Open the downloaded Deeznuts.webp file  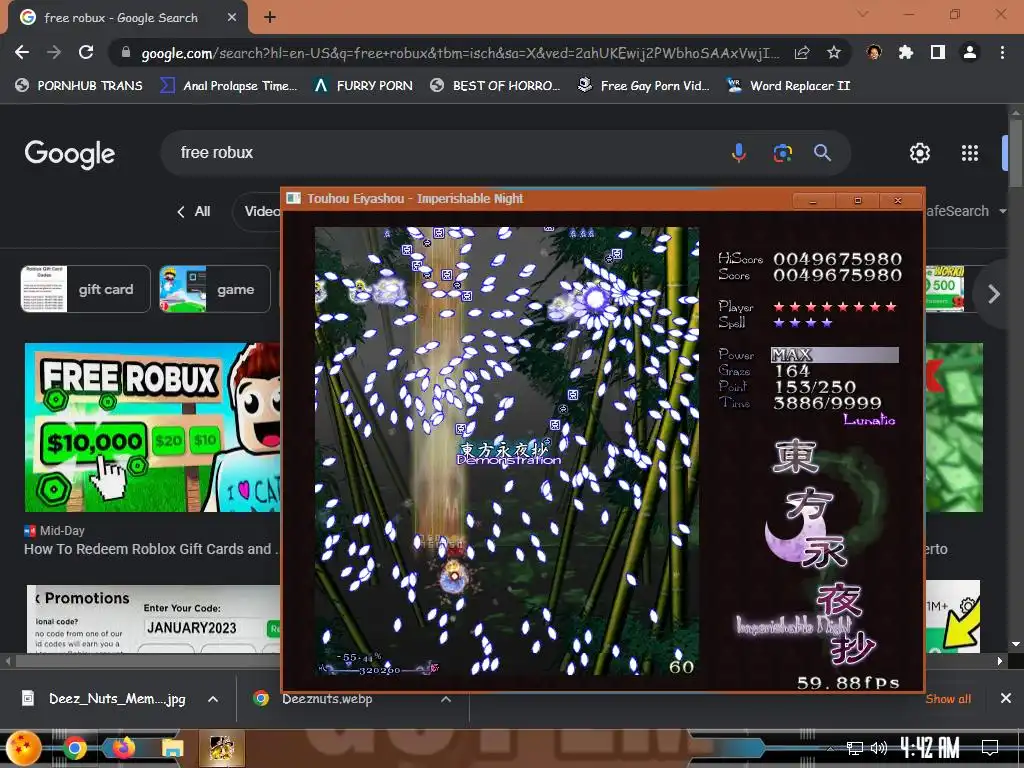(314, 699)
